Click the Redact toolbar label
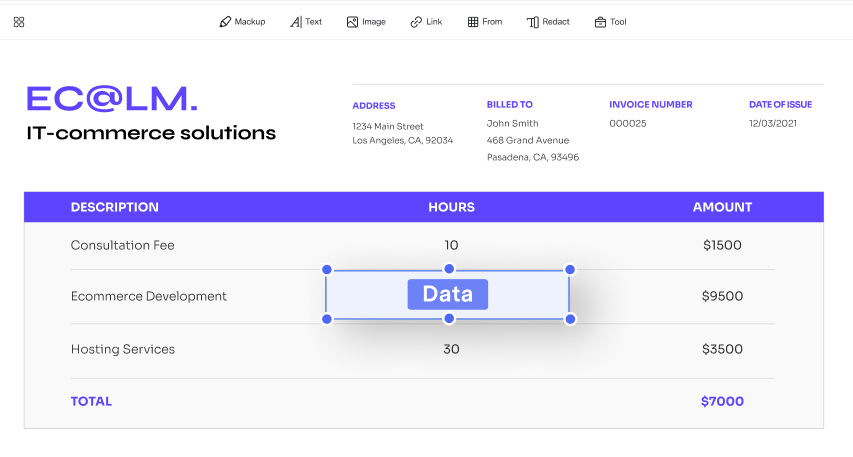The height and width of the screenshot is (457, 853). 556,22
